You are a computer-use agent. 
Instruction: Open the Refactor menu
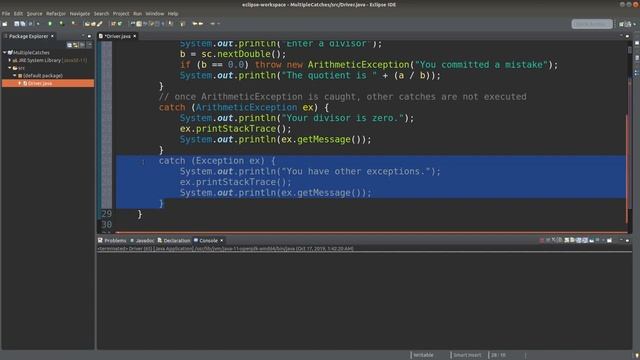56,13
